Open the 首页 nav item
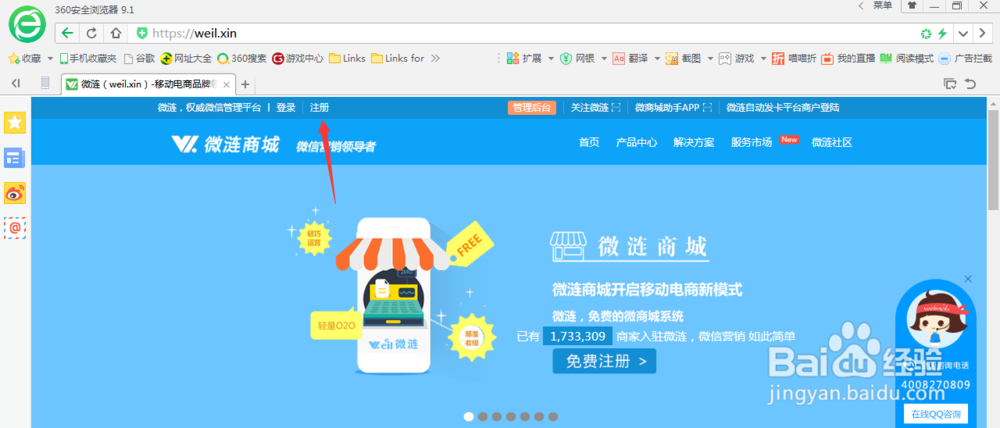Viewport: 1000px width, 428px height. 589,142
